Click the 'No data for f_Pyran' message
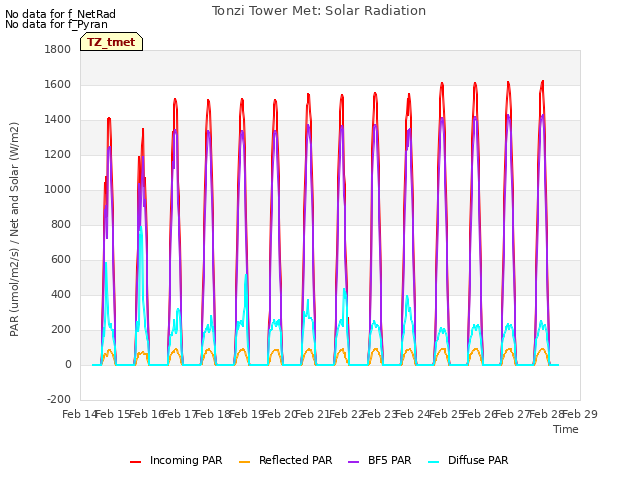This screenshot has width=640, height=480. point(56,24)
